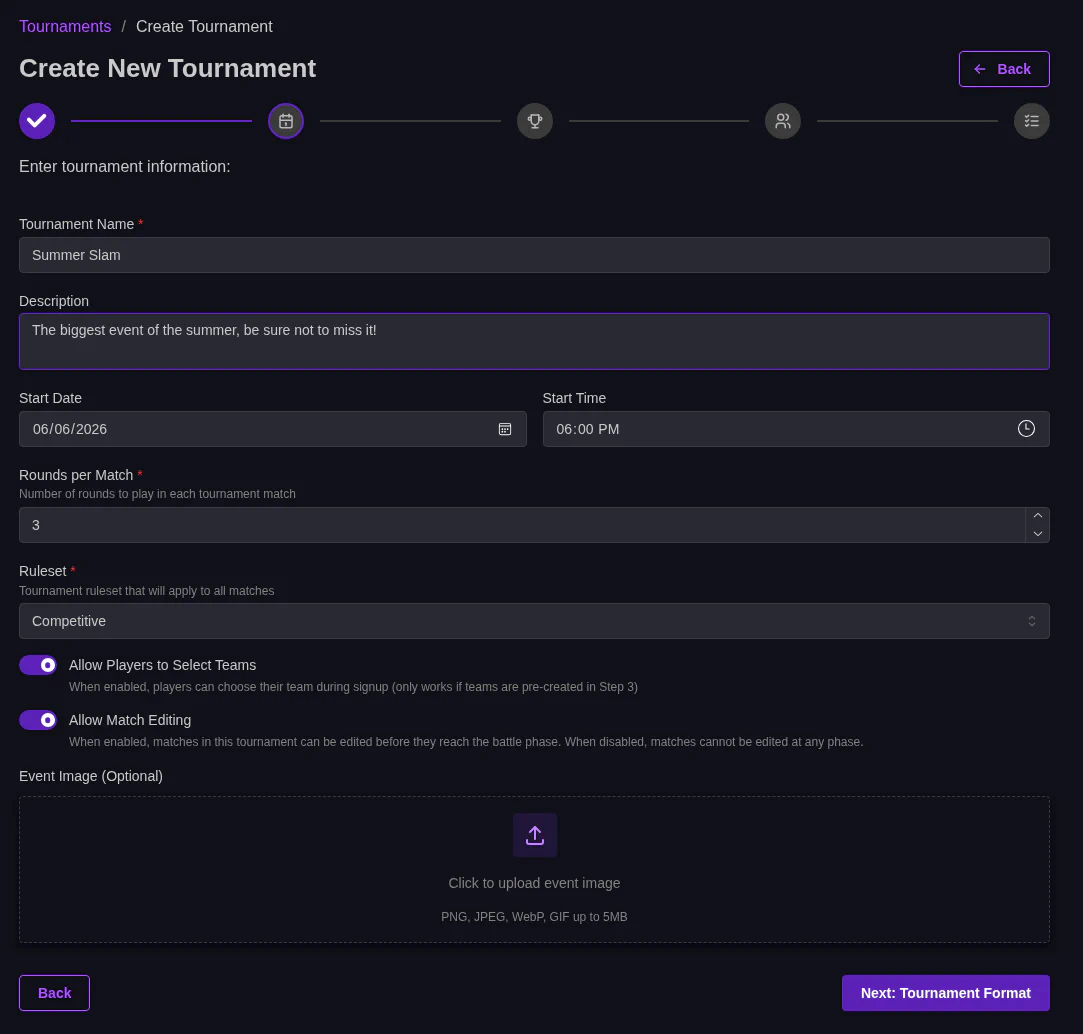Click Next: Tournament Format button
The image size is (1083, 1034).
pos(945,993)
